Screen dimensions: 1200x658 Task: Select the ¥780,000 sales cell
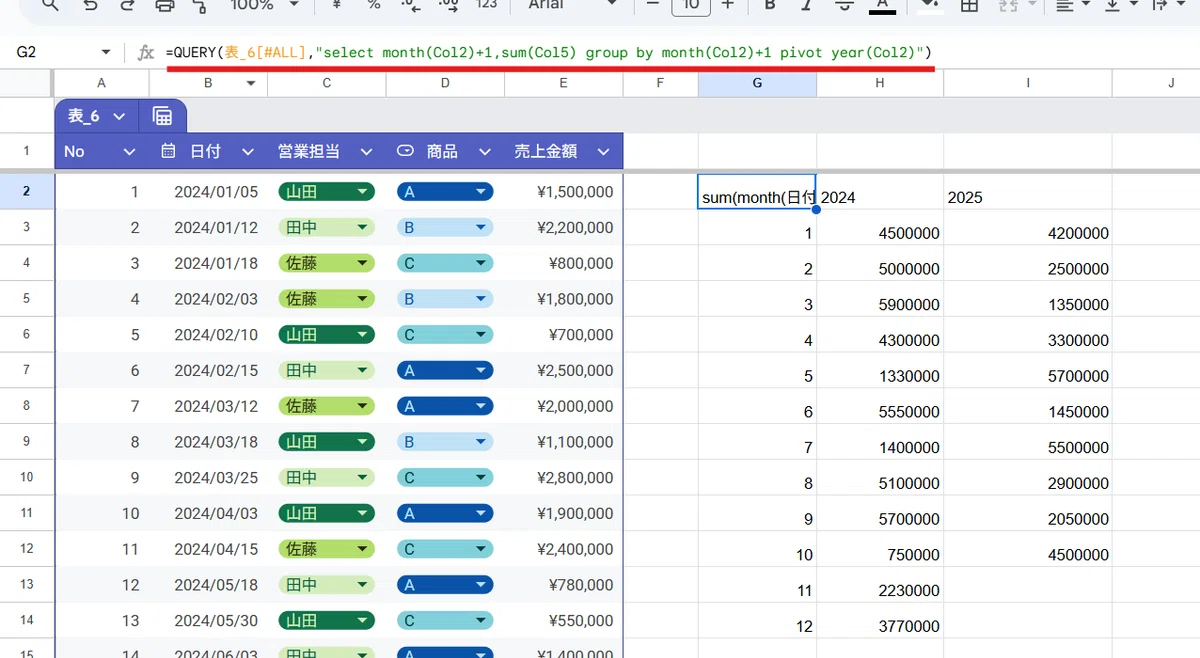point(563,584)
